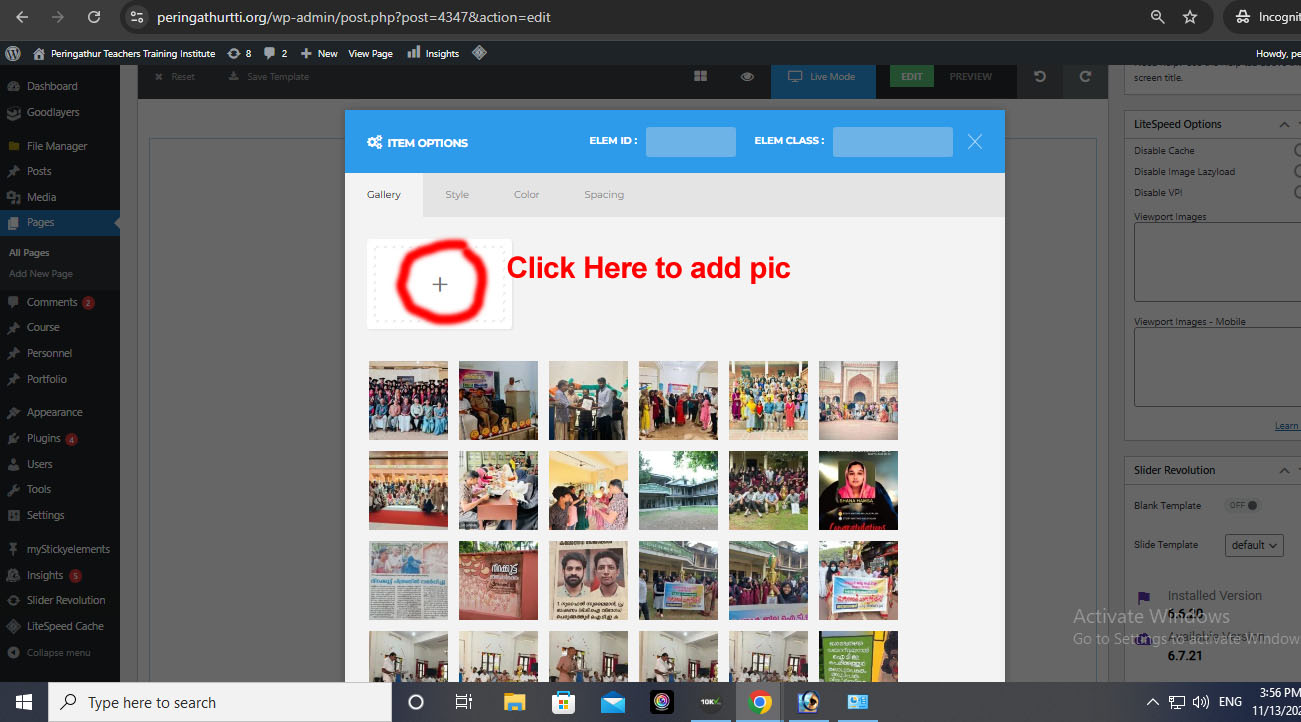Click the eye preview icon in toolbar
This screenshot has height=722, width=1301.
(x=747, y=77)
